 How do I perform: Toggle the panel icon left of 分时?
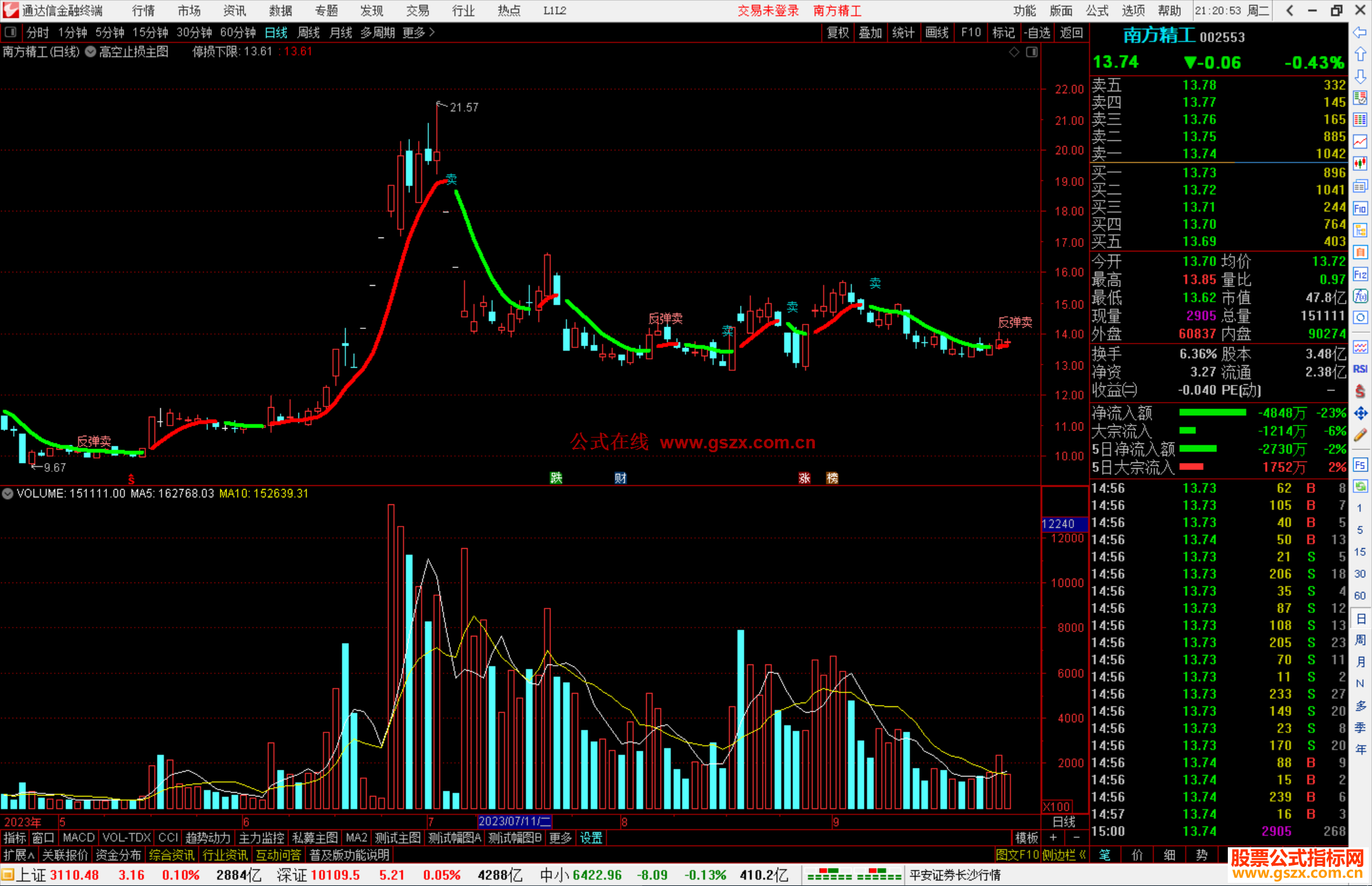pyautogui.click(x=10, y=32)
